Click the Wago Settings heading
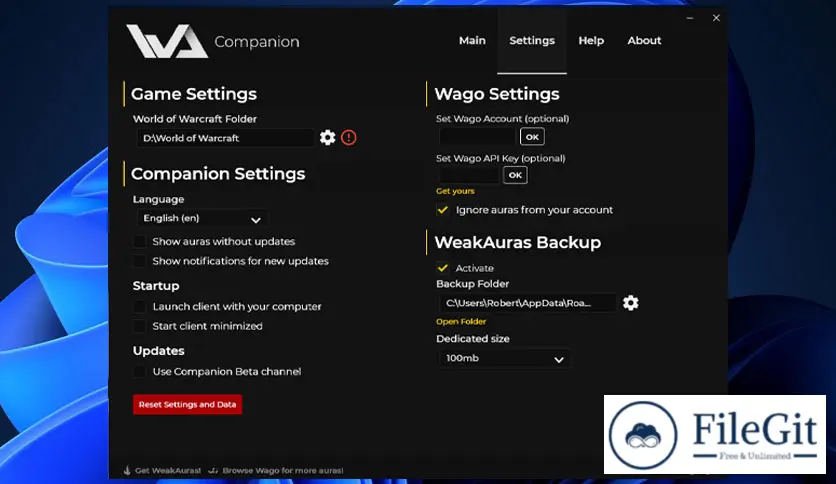836x484 pixels. coord(497,94)
